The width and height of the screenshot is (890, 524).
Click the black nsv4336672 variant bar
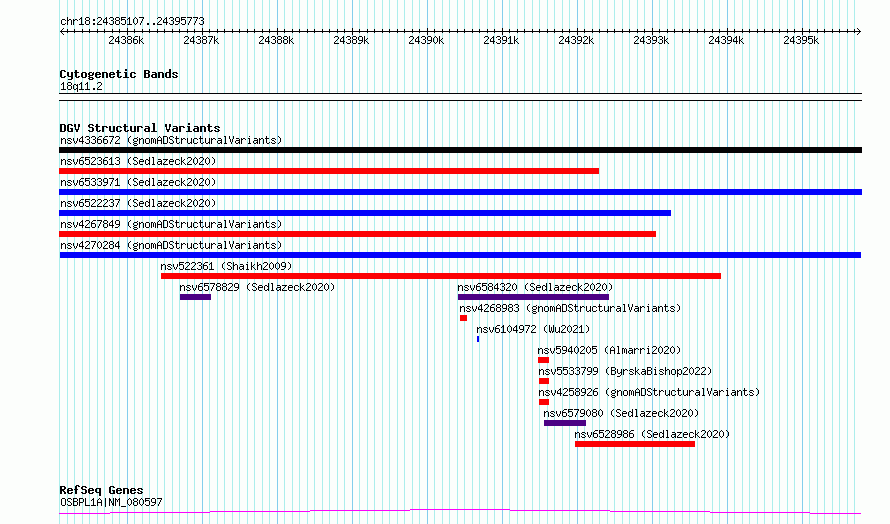[460, 150]
